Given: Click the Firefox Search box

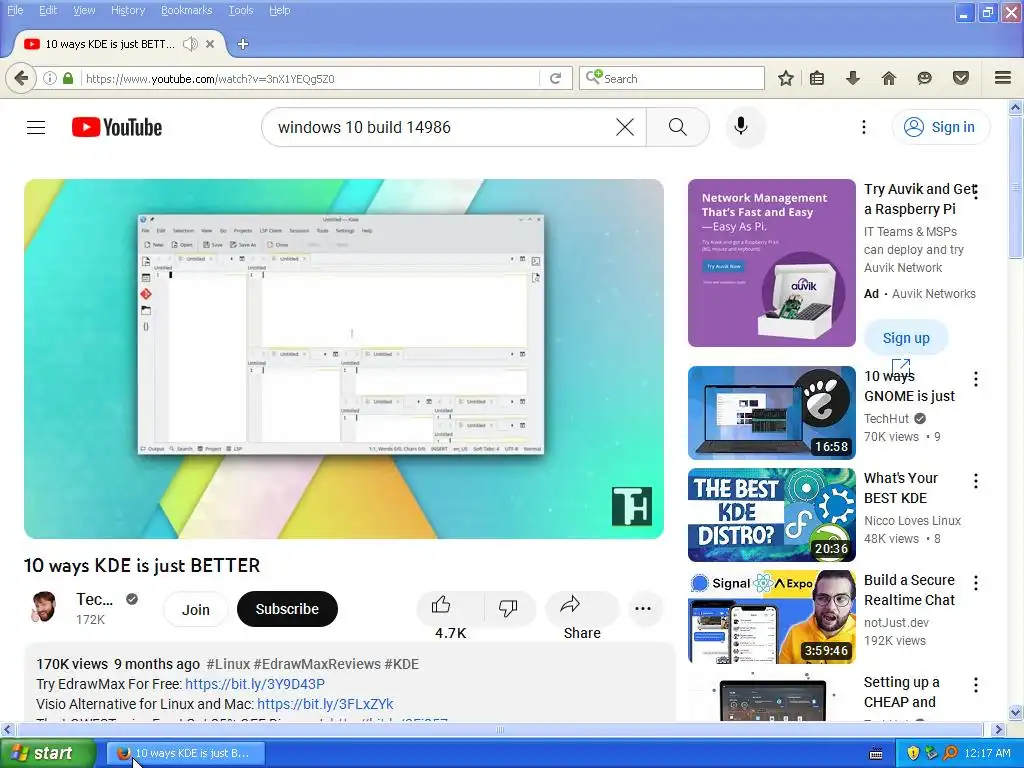Looking at the screenshot, I should coord(671,78).
